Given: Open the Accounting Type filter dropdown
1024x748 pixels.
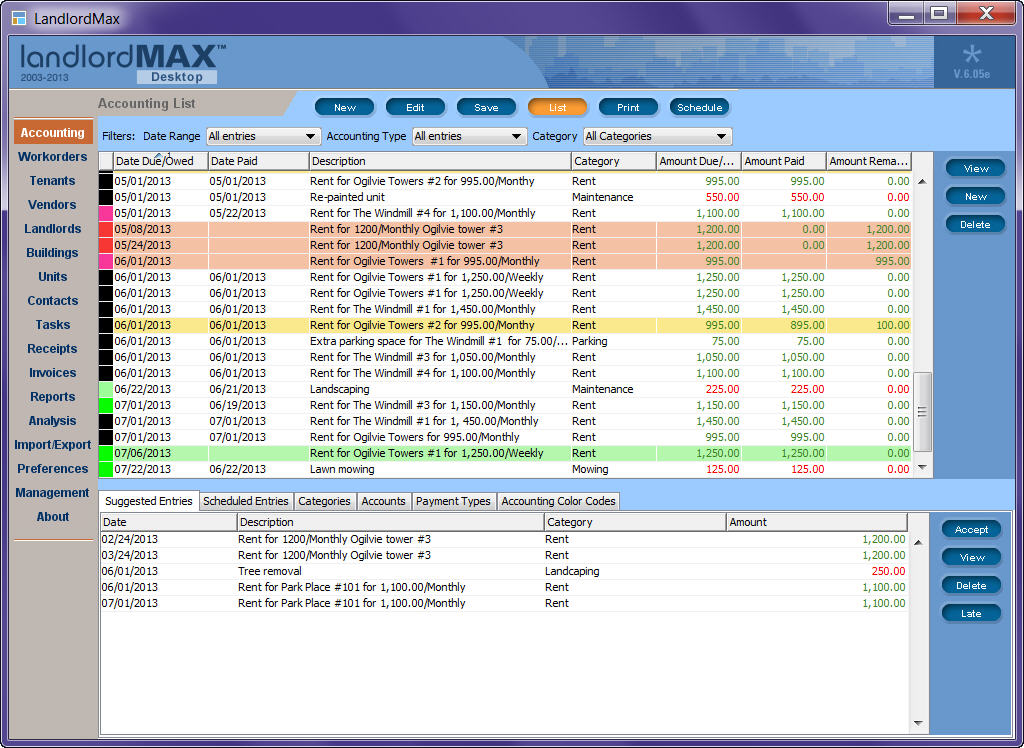Looking at the screenshot, I should 470,136.
